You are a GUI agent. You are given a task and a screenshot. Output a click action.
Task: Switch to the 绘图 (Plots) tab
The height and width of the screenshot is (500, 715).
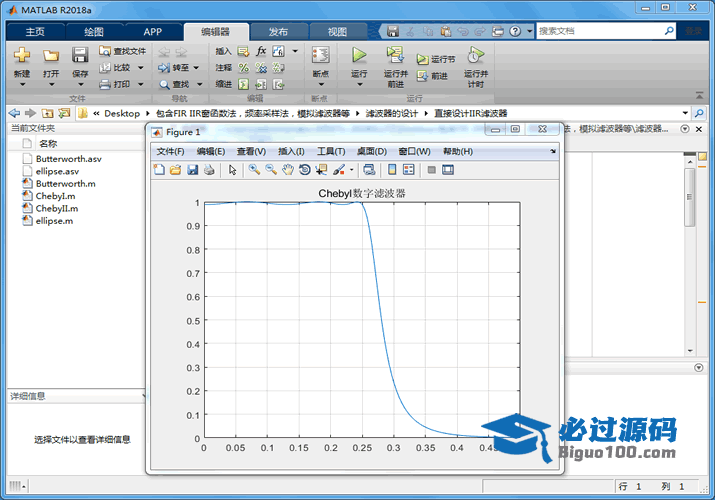[x=94, y=31]
